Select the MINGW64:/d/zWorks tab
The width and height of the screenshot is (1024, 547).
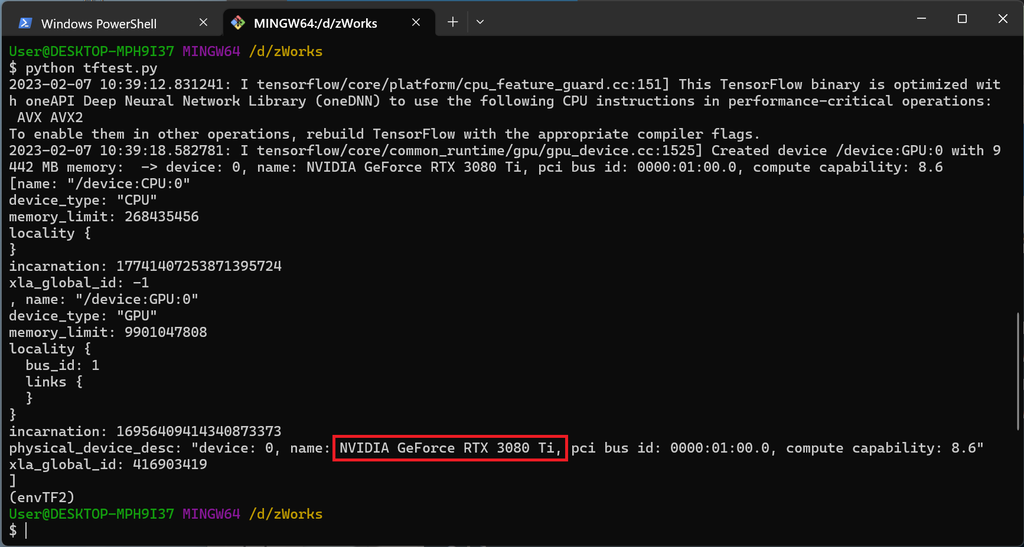point(328,23)
